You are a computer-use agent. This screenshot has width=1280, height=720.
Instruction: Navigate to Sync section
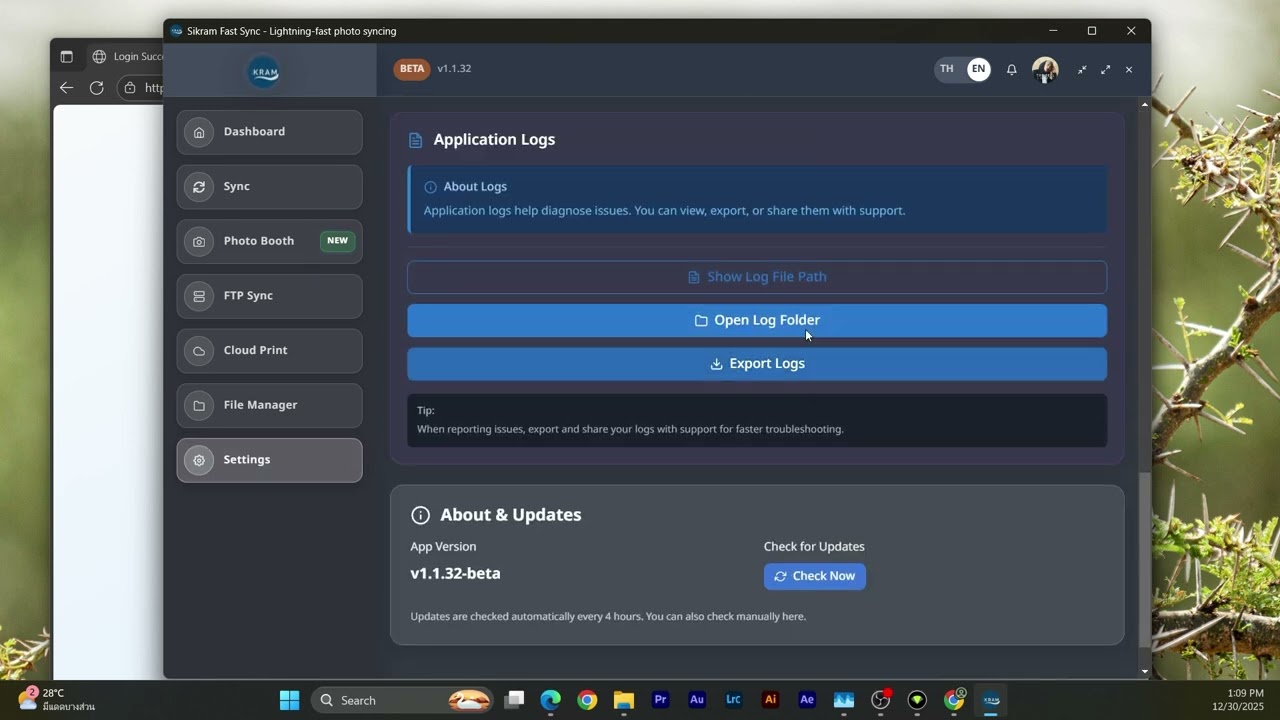(x=270, y=187)
